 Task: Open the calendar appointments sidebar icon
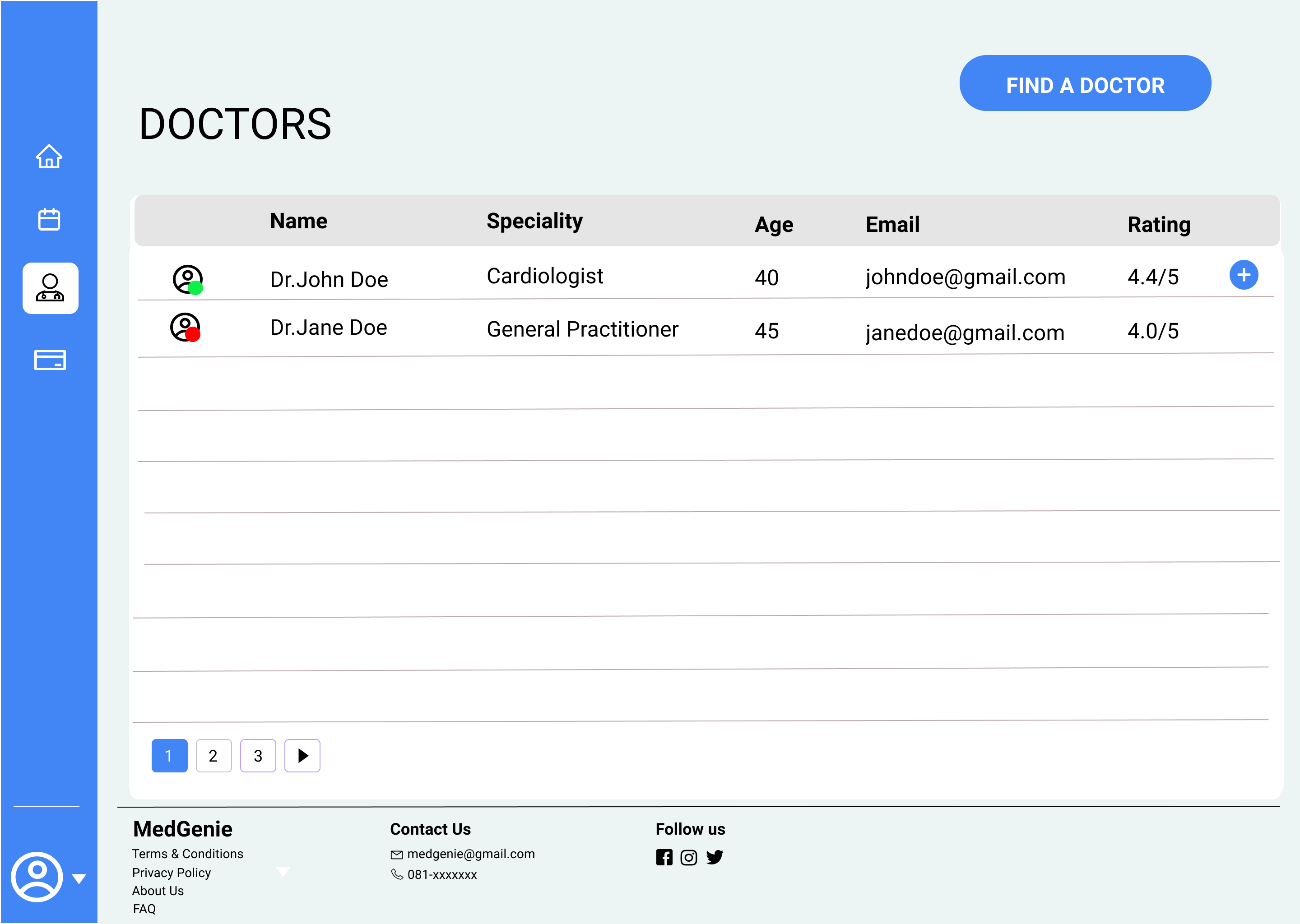49,219
